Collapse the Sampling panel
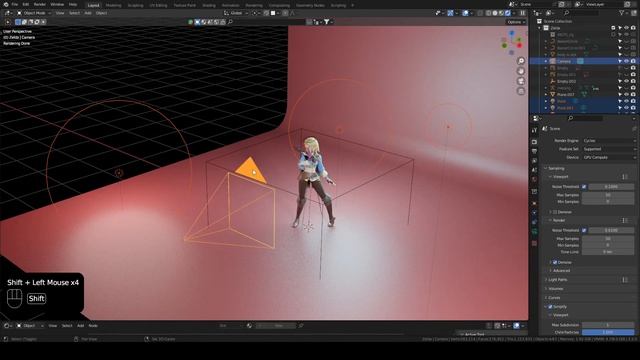The width and height of the screenshot is (640, 360). click(x=556, y=168)
